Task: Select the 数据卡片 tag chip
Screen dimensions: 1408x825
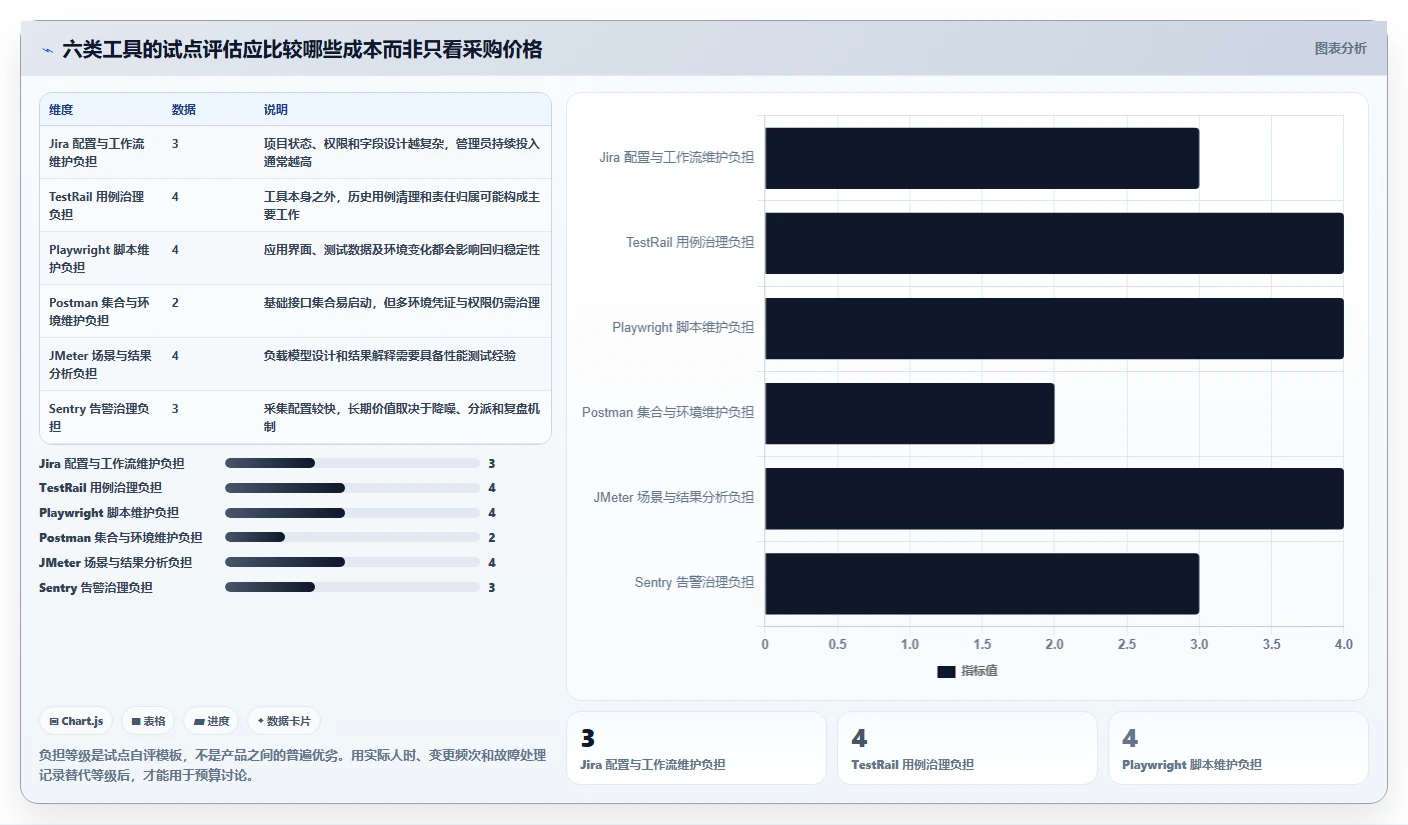Action: tap(284, 721)
